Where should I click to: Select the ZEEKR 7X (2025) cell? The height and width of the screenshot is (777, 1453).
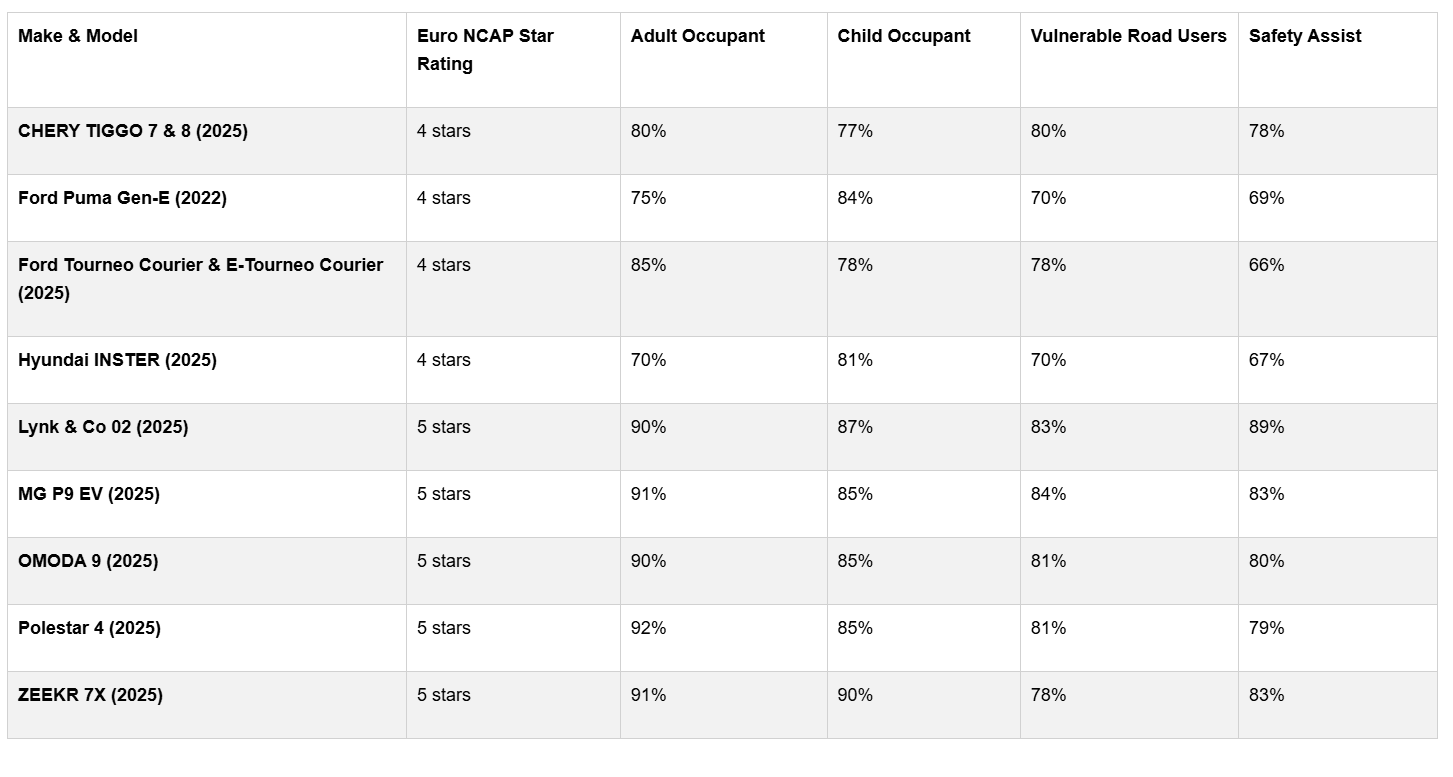tap(90, 695)
